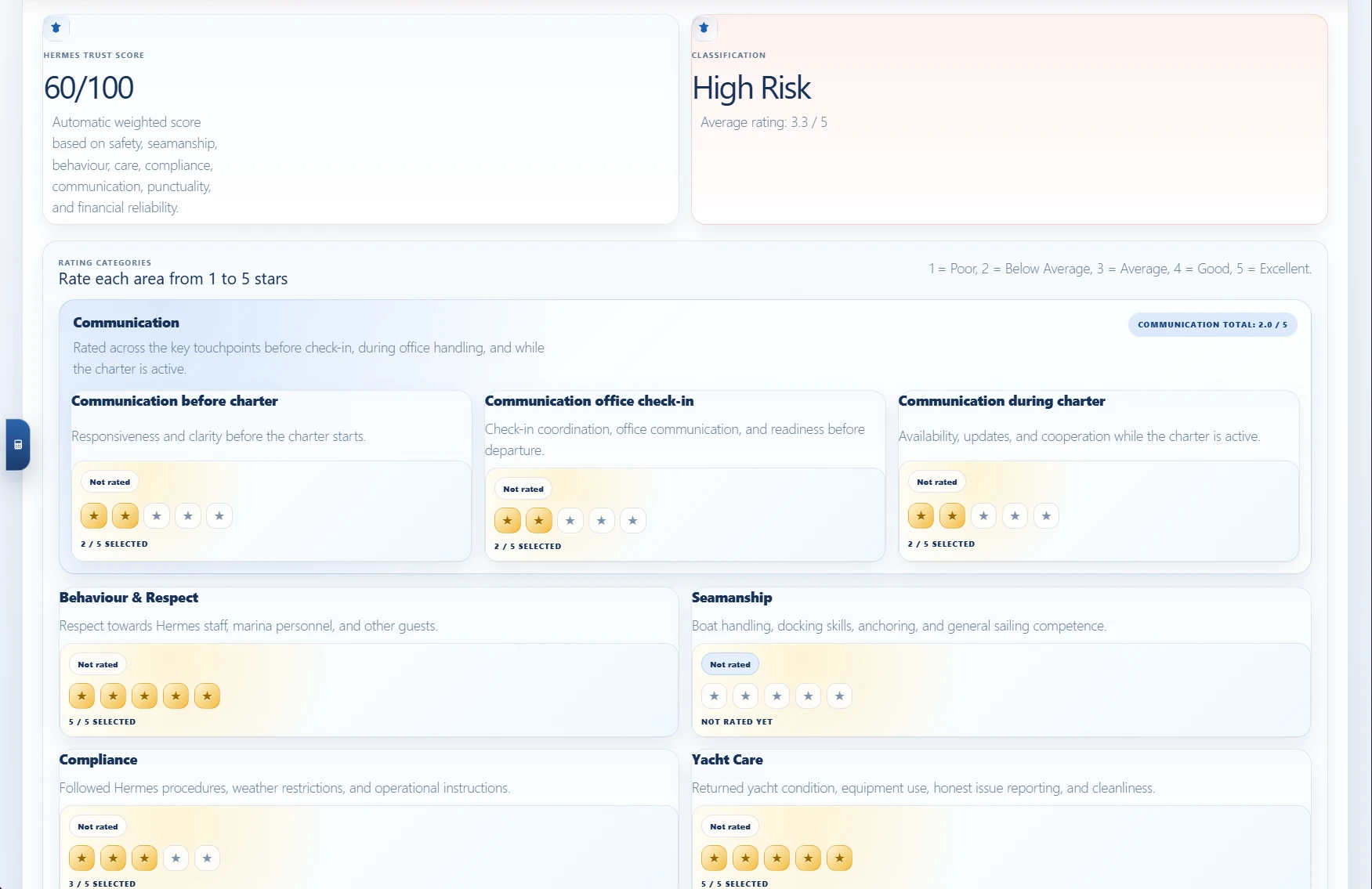The image size is (1372, 889).
Task: Click the rating scale legend text
Action: [x=1120, y=269]
